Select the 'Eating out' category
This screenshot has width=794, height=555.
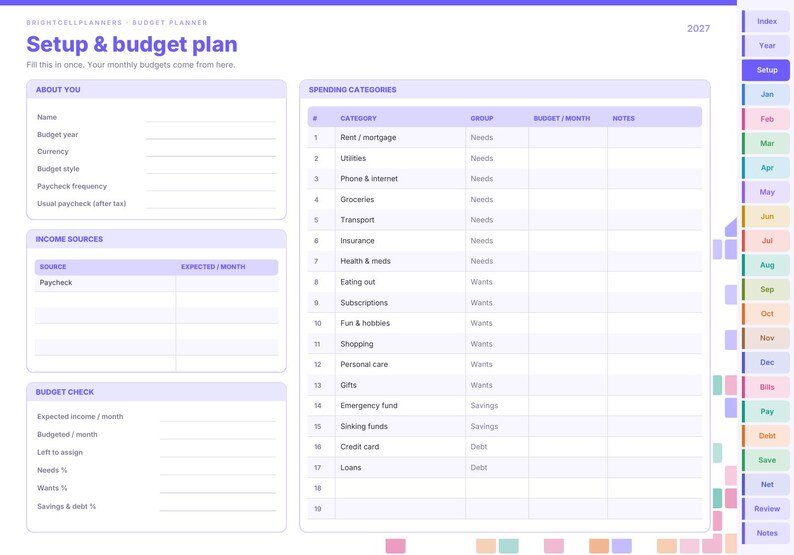400,282
